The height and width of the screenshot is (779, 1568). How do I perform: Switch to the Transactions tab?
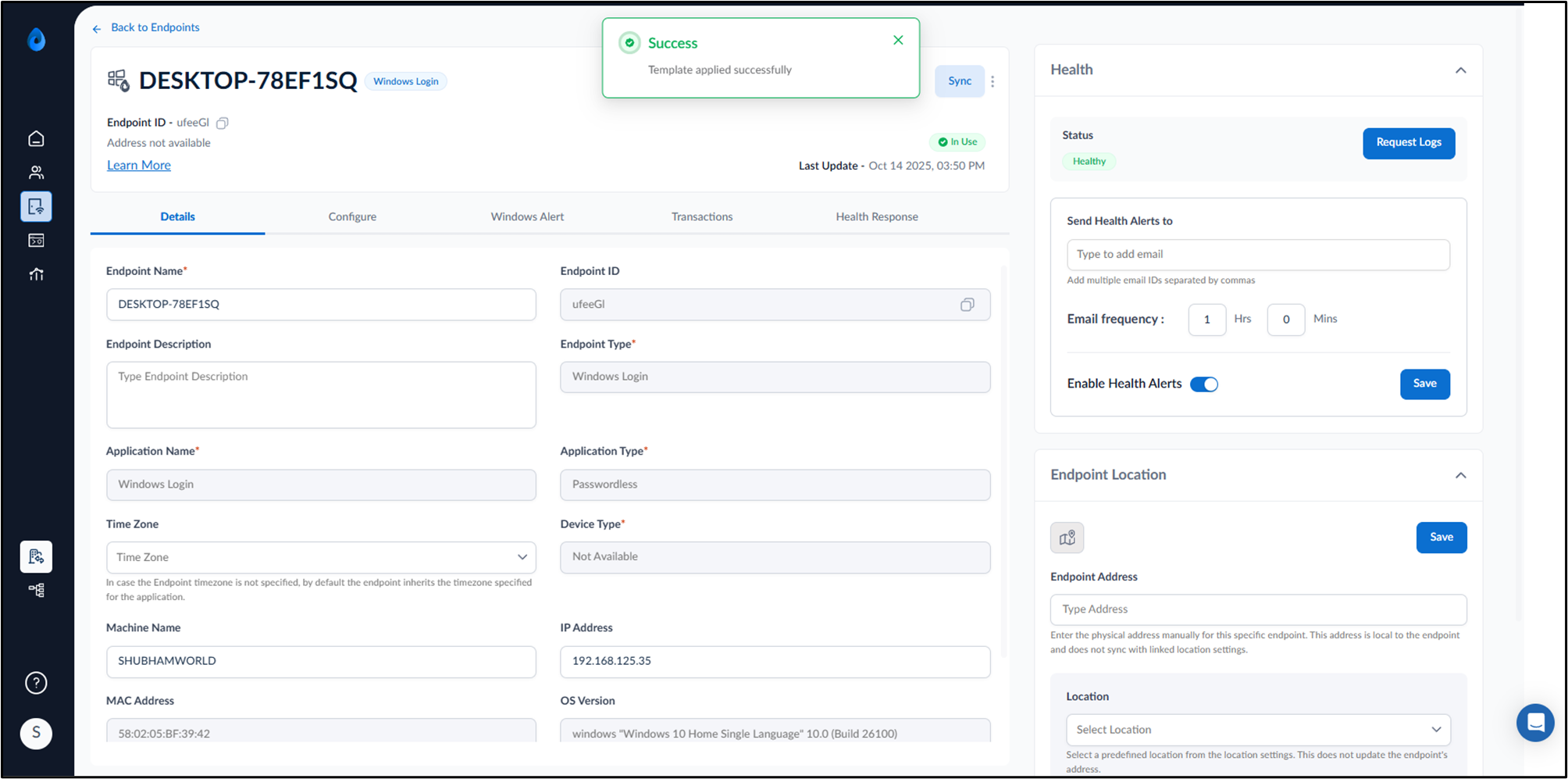pyautogui.click(x=702, y=217)
